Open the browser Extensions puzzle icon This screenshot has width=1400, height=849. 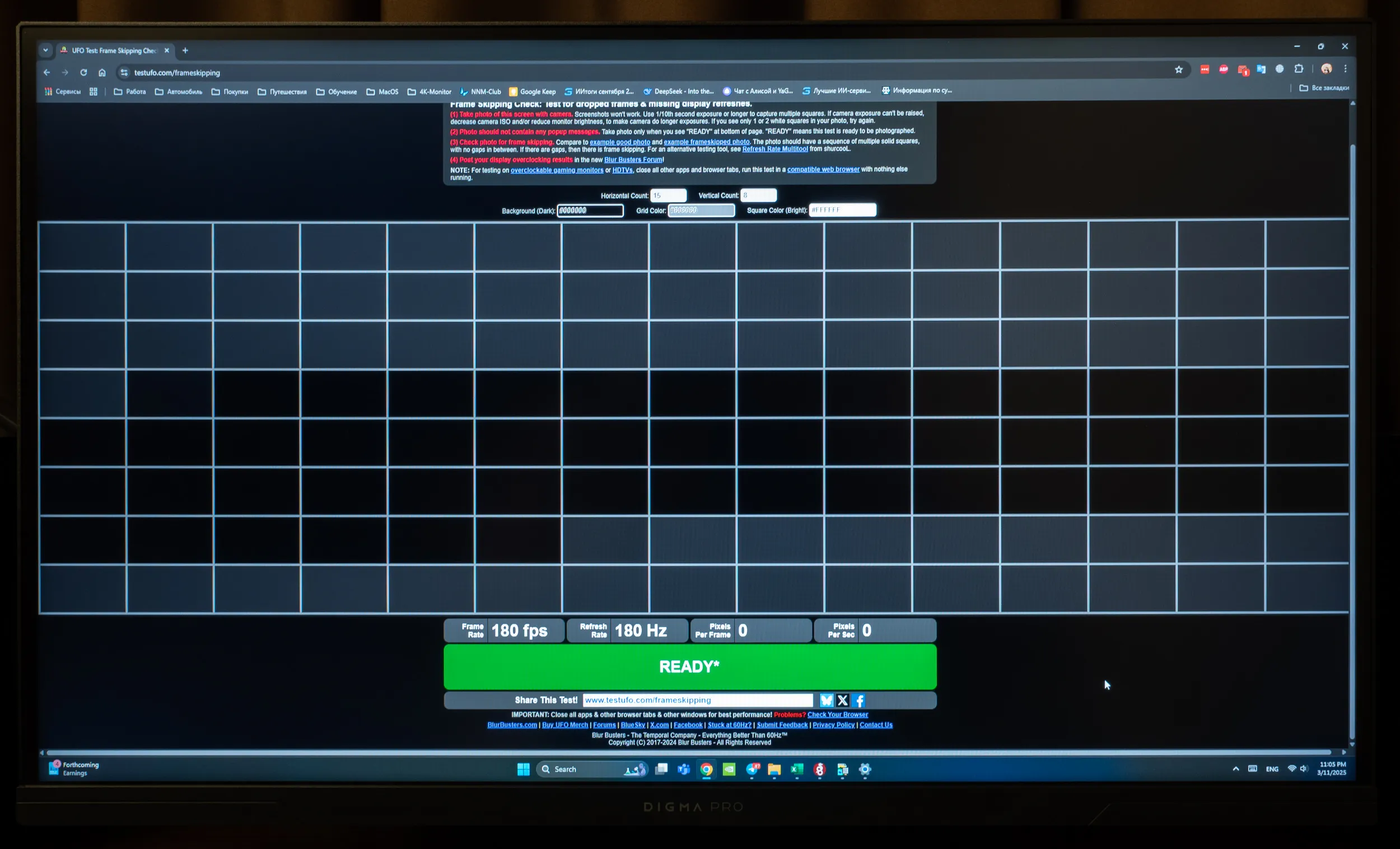1298,69
